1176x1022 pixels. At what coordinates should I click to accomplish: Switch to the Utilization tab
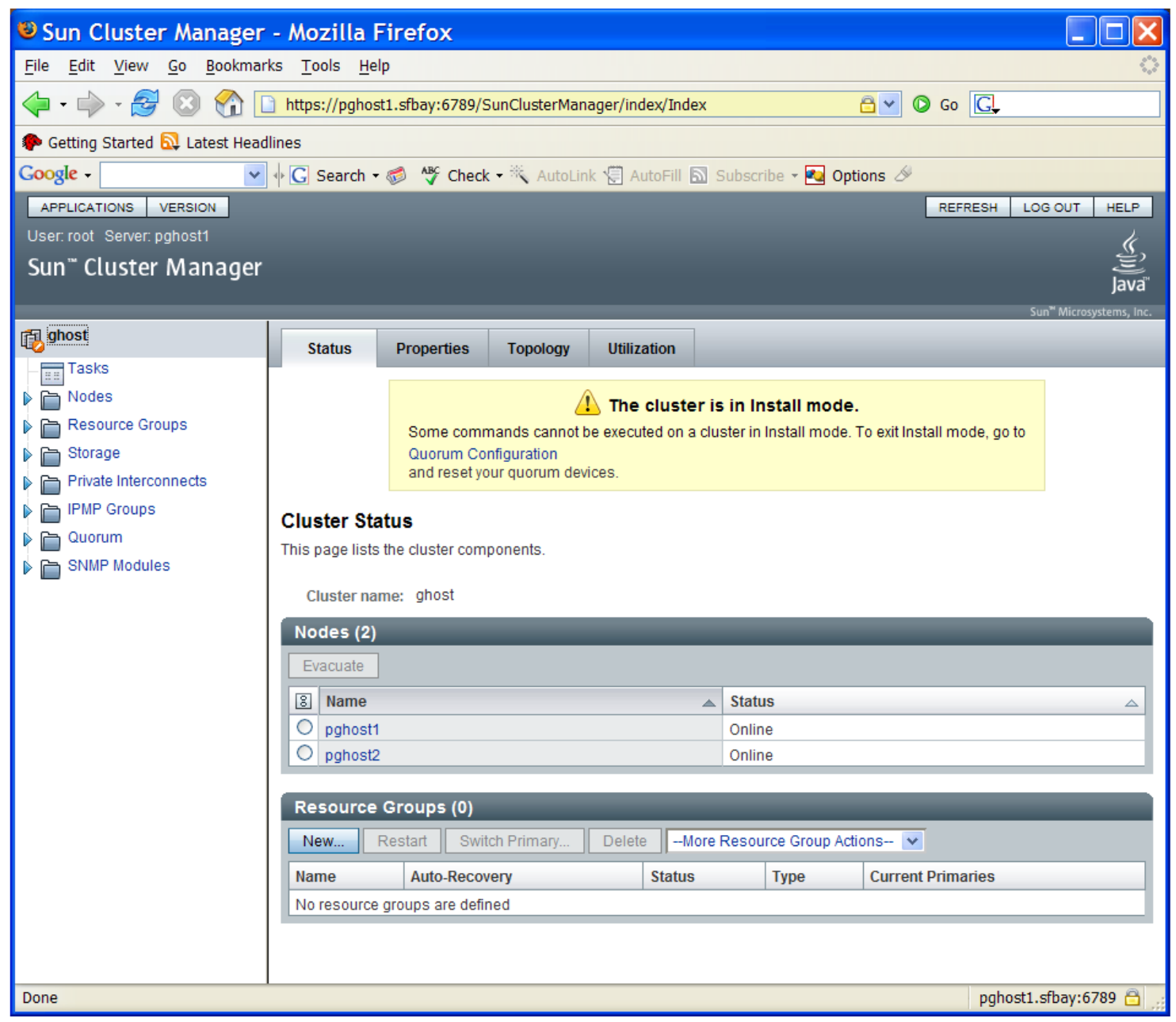[642, 349]
